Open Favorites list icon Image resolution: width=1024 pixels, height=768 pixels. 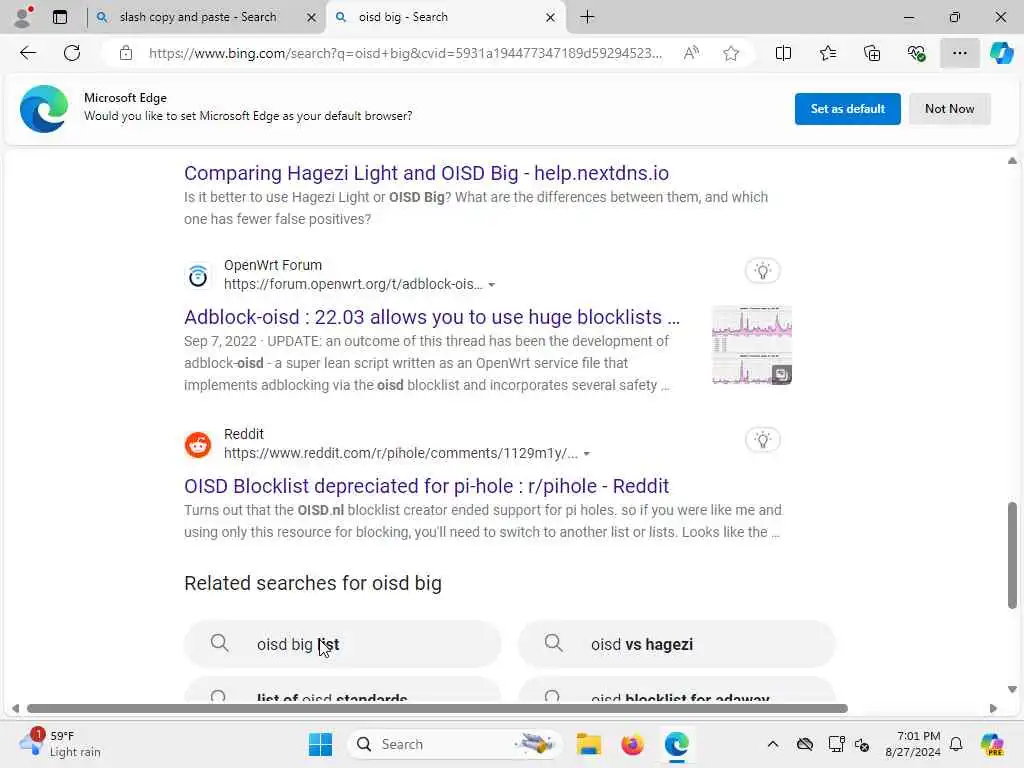point(827,53)
